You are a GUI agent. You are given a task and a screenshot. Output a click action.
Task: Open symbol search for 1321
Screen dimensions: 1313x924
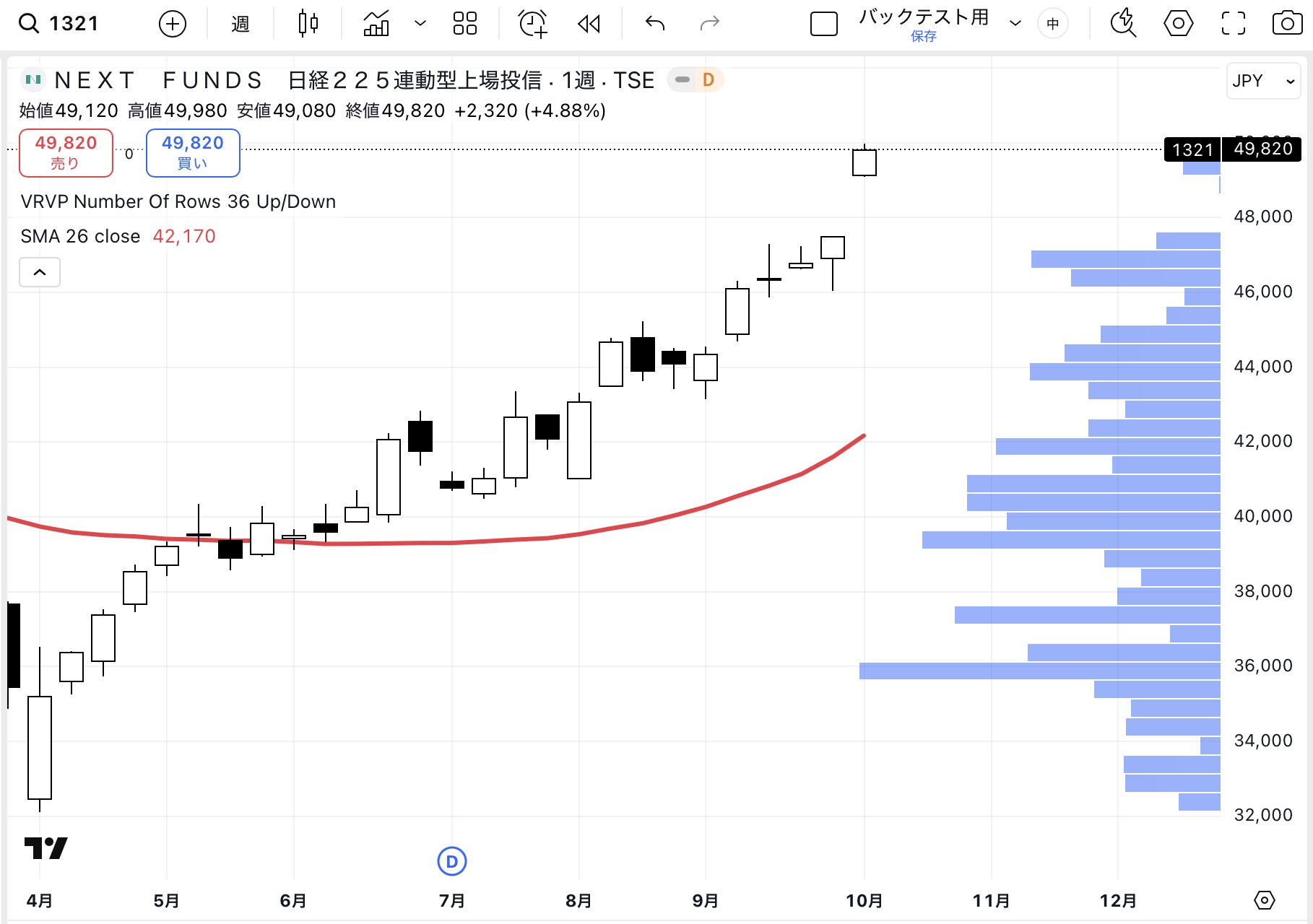[59, 24]
